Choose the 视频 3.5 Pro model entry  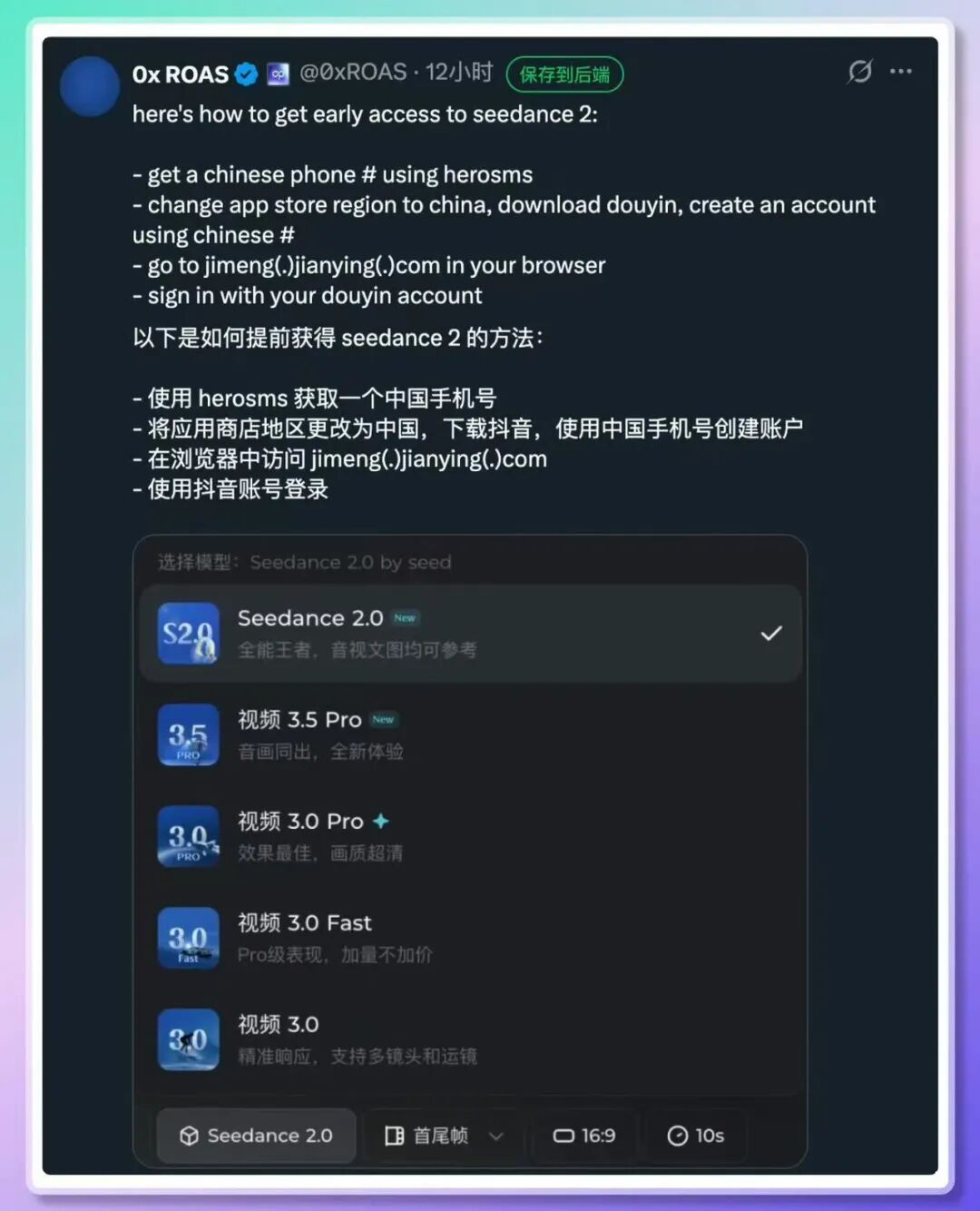tap(470, 734)
